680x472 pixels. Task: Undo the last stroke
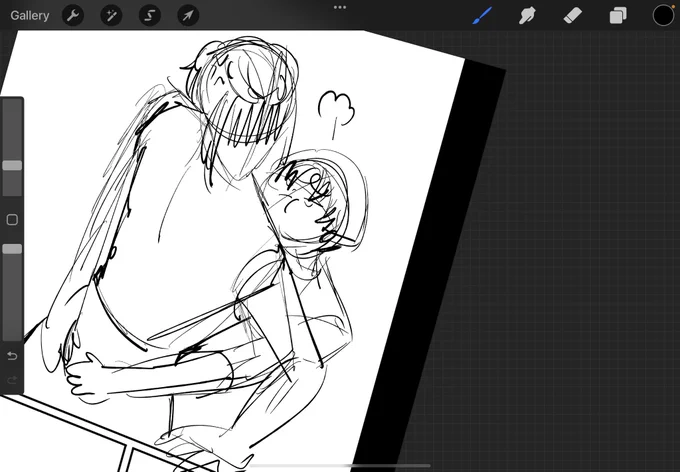tap(12, 356)
